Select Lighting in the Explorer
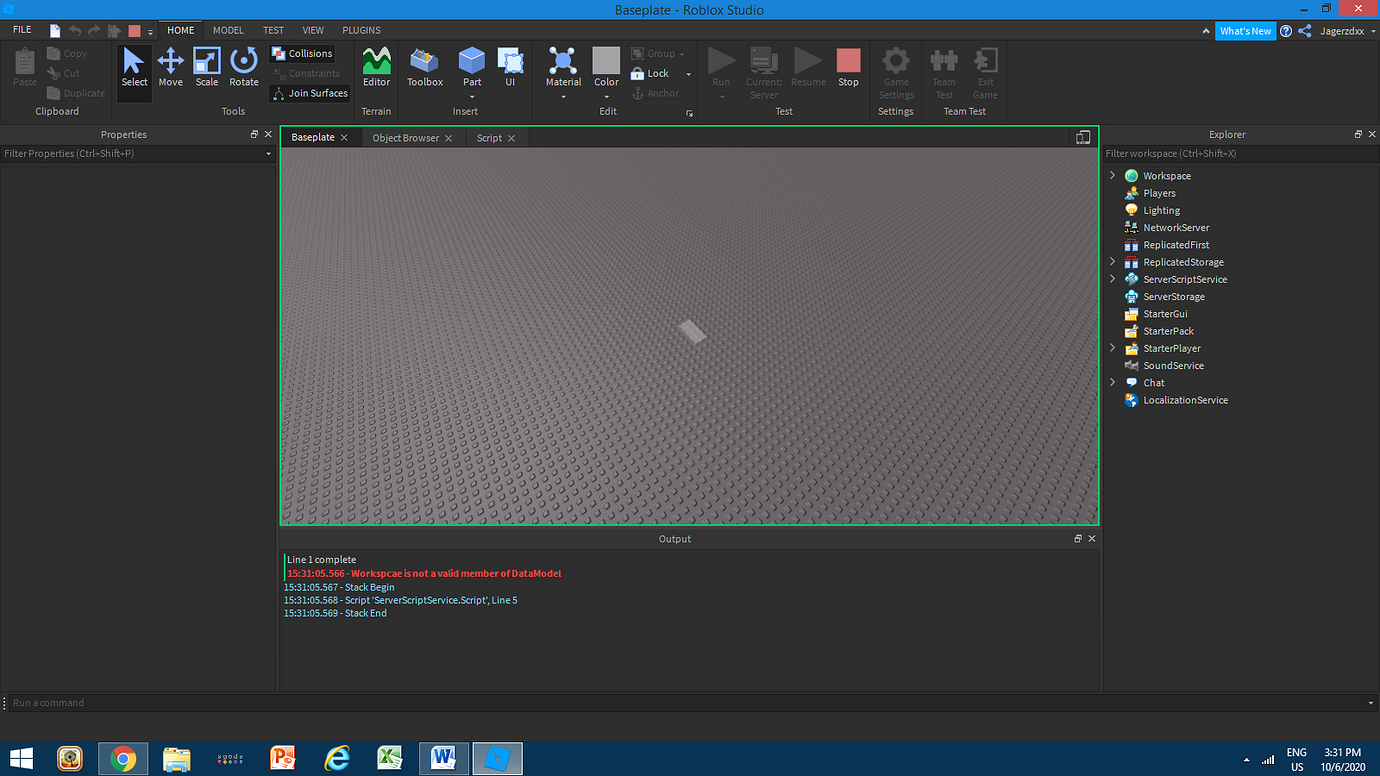This screenshot has height=776, width=1380. pyautogui.click(x=1161, y=210)
